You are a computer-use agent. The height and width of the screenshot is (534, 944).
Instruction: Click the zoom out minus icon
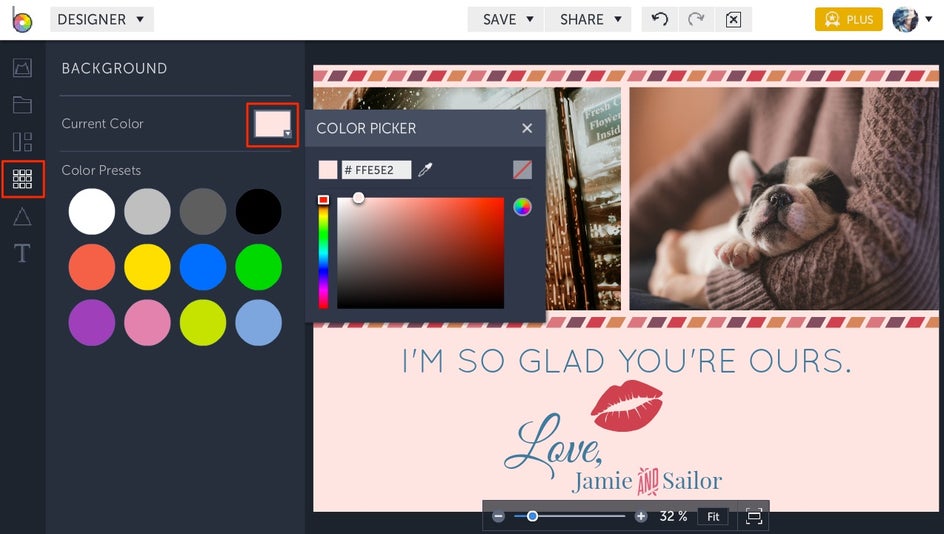(498, 517)
